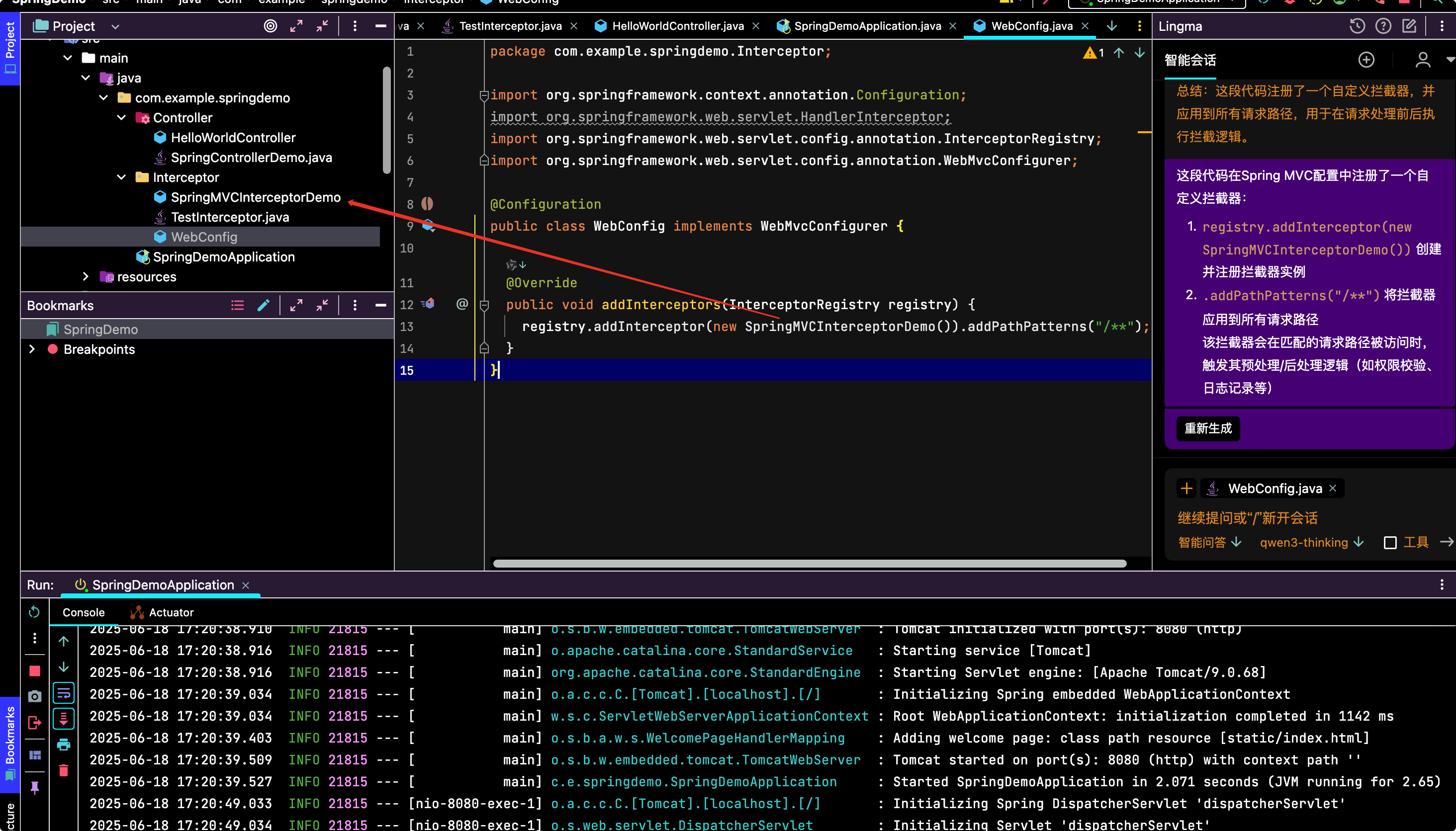
Task: Collapse the Controller package
Action: (121, 118)
